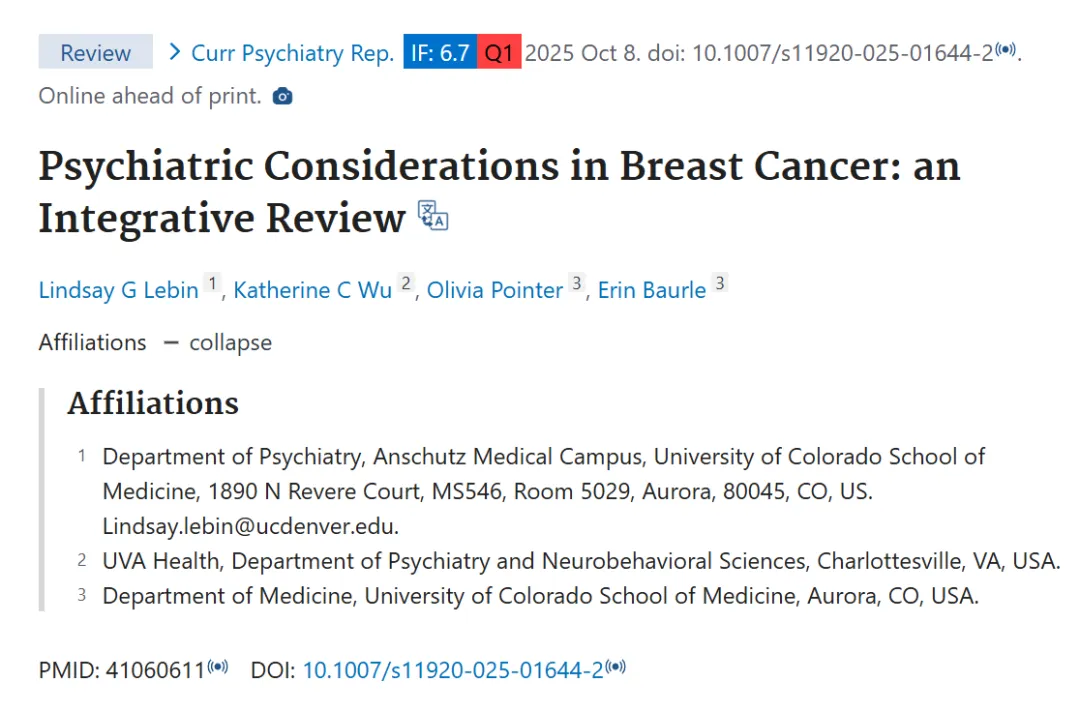This screenshot has width=1080, height=712.
Task: Click affiliation superscript 1 after Lebin
Action: [211, 284]
